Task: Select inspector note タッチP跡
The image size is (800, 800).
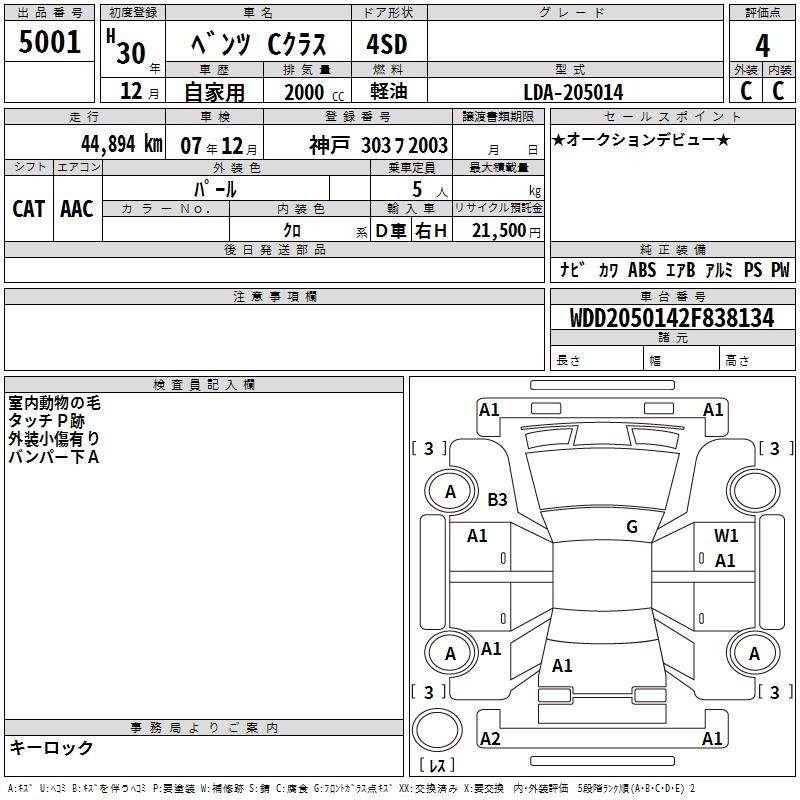Action: (x=46, y=421)
